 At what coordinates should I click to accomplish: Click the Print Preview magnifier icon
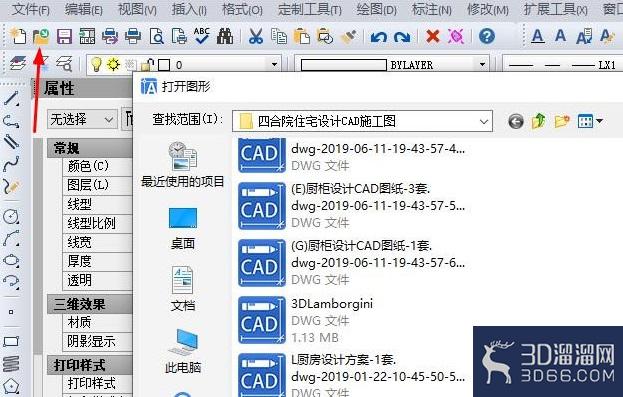(157, 36)
